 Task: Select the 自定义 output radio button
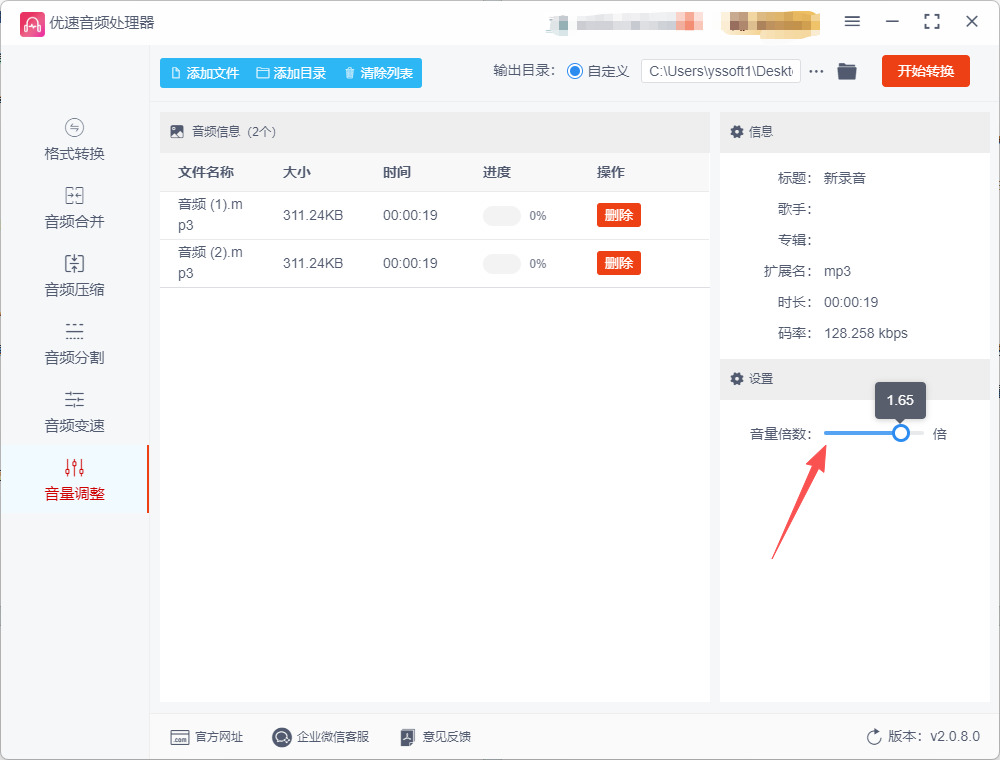click(x=575, y=71)
